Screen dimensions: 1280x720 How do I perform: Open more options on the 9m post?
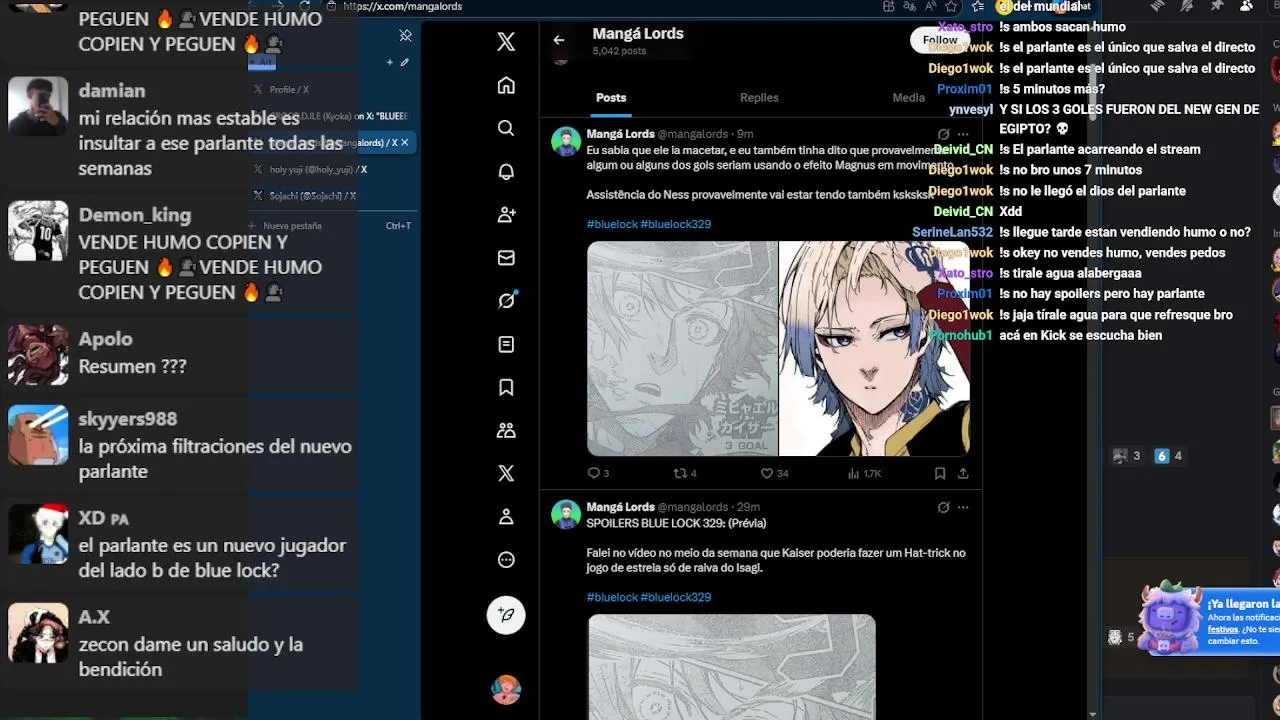(963, 134)
